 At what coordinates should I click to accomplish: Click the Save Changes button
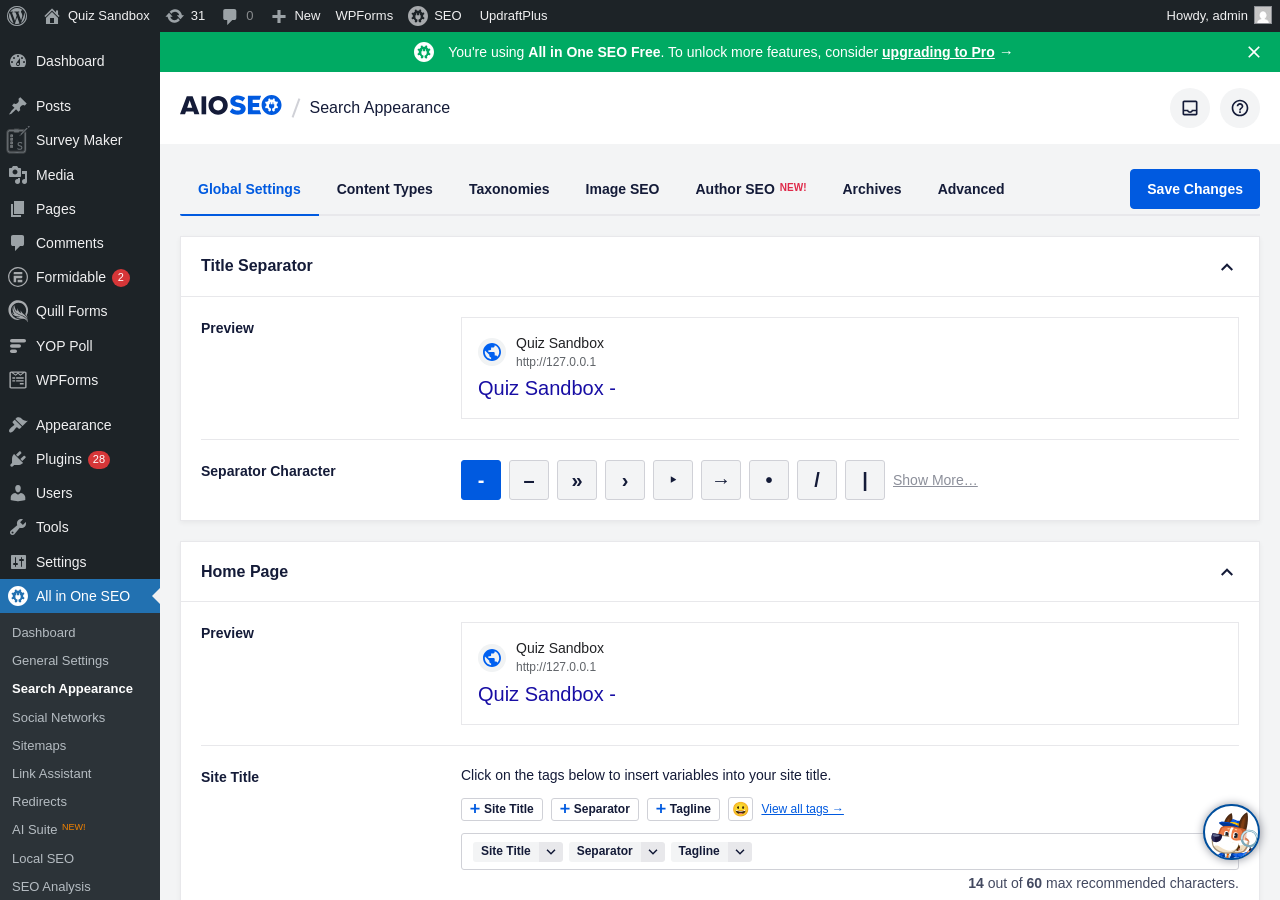pos(1195,189)
